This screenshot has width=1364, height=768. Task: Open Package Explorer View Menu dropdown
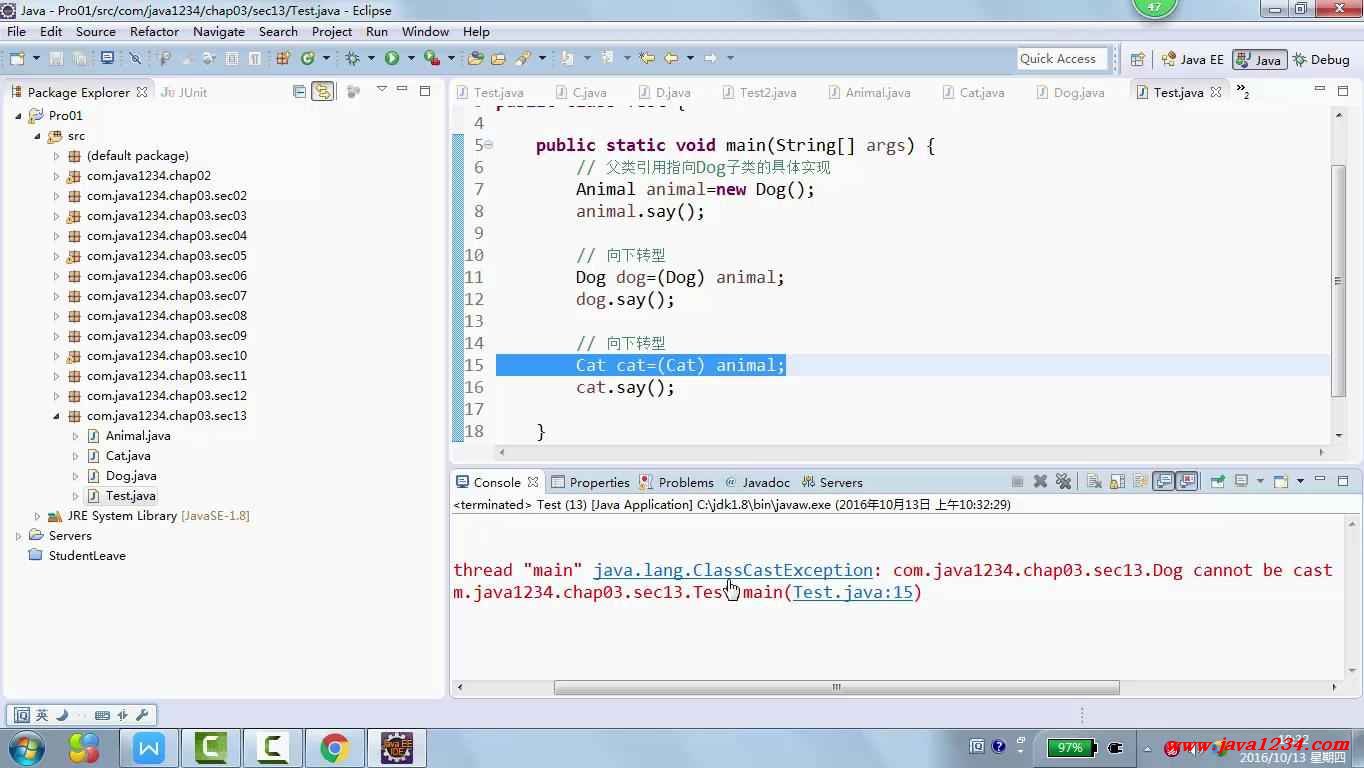coord(381,90)
